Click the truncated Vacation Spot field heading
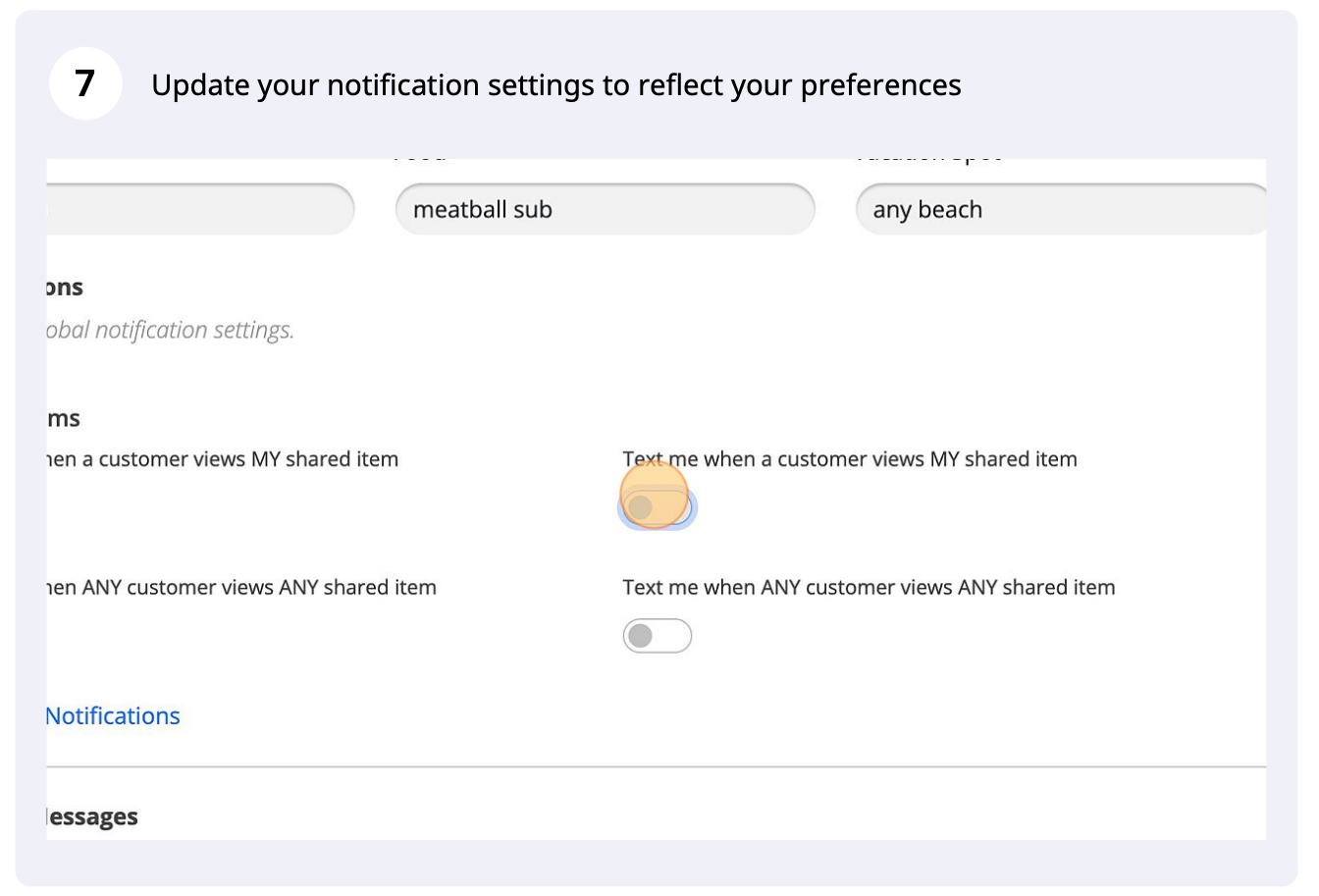This screenshot has height=896, width=1319. pos(927,154)
